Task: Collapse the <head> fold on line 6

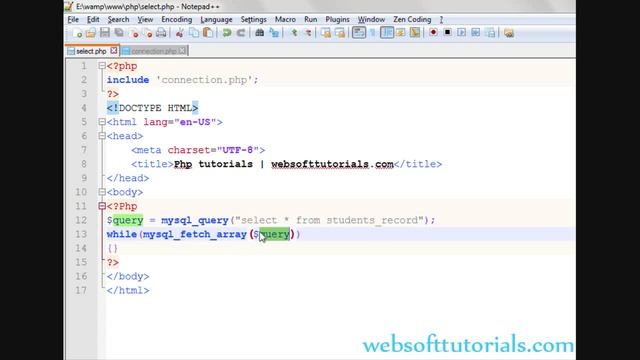Action: [102, 136]
